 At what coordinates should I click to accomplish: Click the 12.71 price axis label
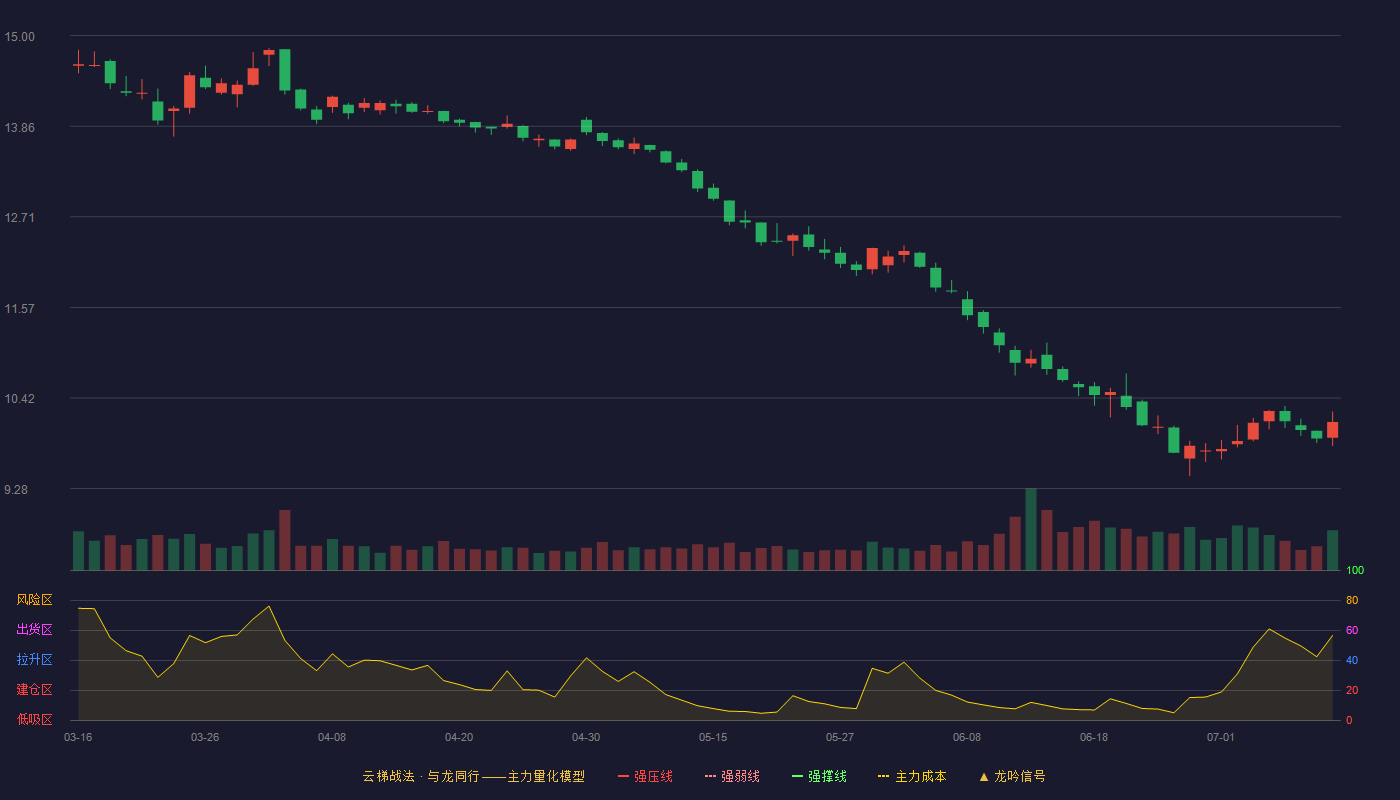(20, 217)
